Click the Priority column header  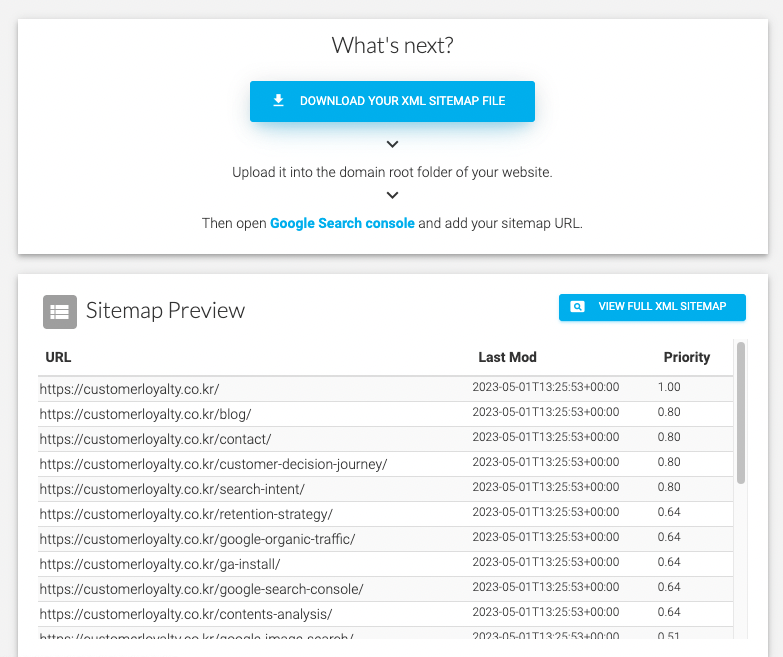pos(686,357)
